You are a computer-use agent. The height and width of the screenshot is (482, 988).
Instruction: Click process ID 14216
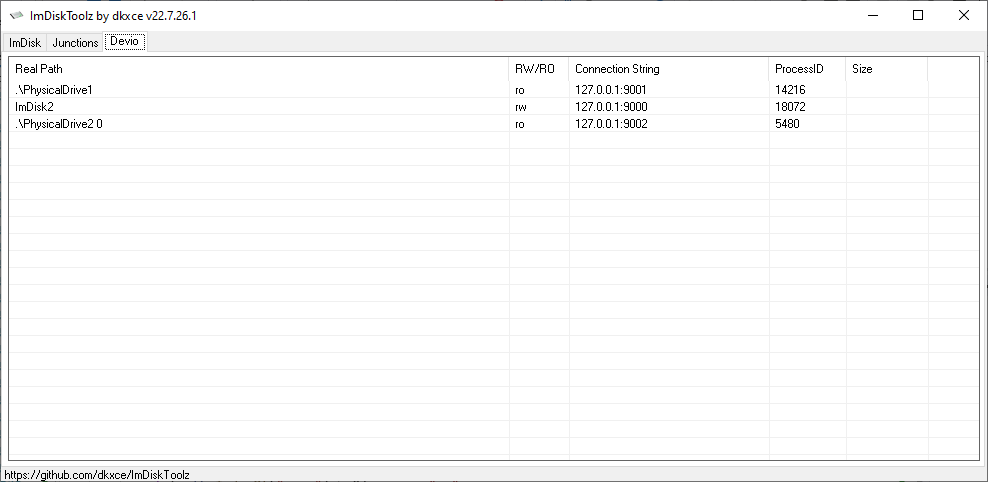(790, 90)
